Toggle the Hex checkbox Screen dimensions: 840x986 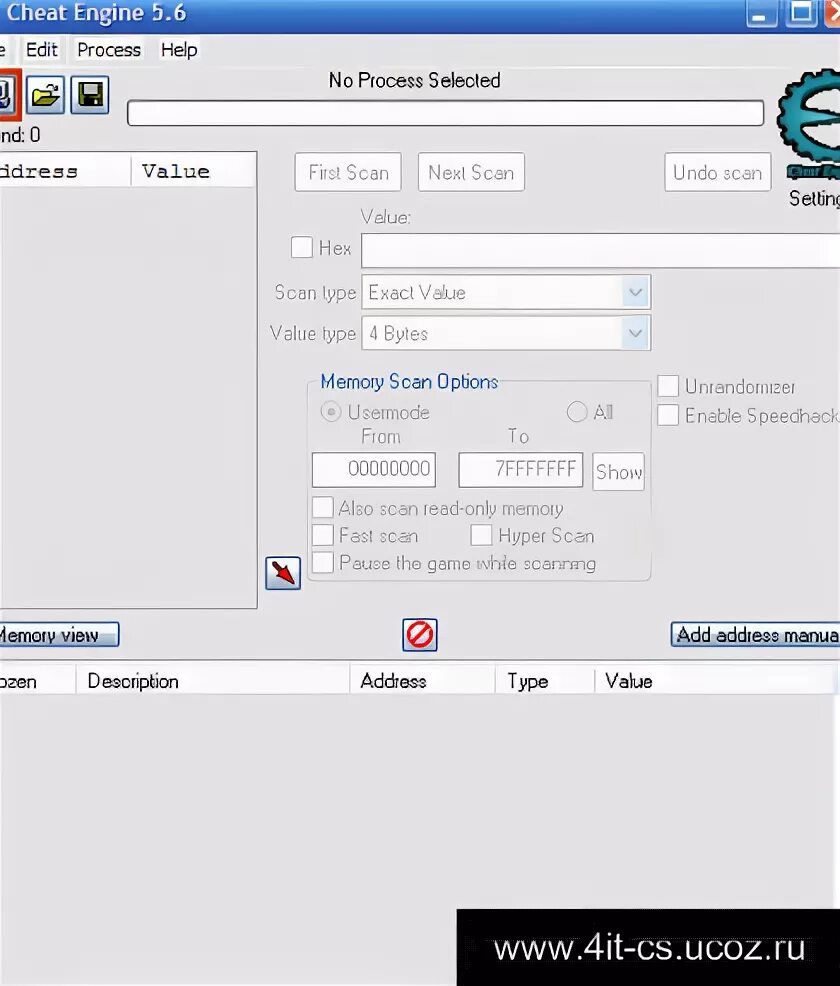[302, 247]
